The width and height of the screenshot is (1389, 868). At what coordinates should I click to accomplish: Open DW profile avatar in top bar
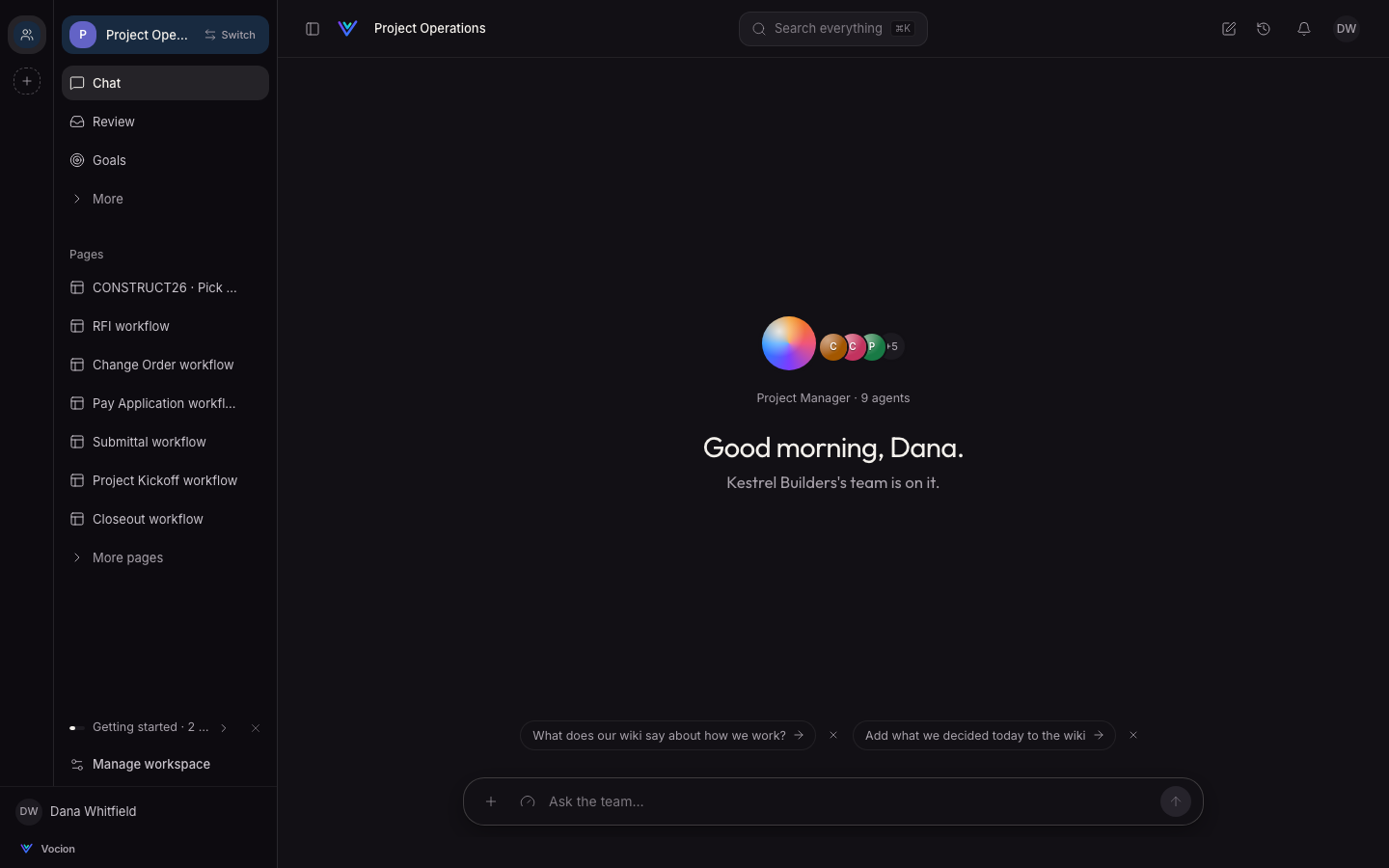pyautogui.click(x=1347, y=29)
